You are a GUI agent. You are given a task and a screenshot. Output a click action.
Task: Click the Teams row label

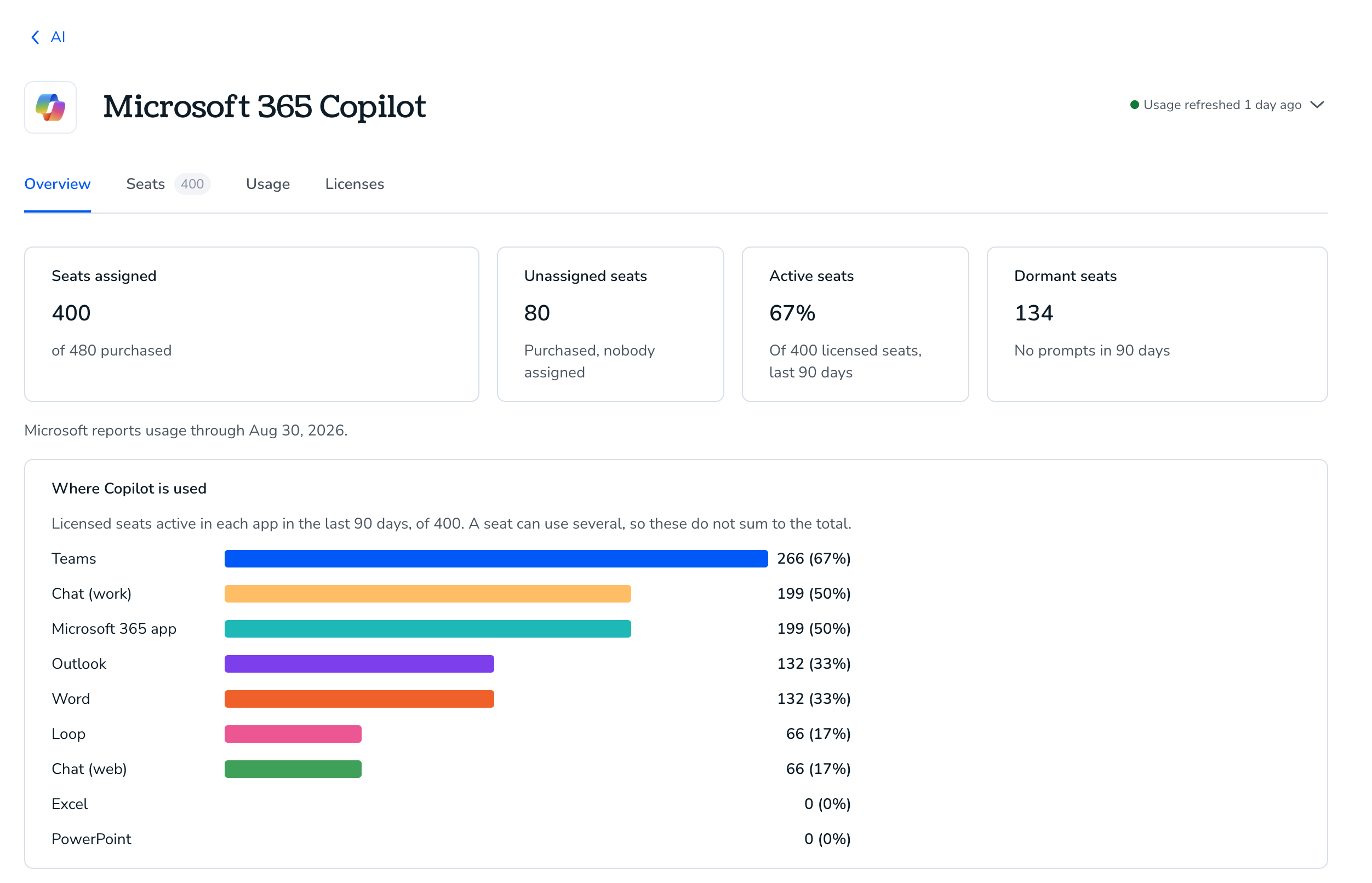[x=74, y=559]
